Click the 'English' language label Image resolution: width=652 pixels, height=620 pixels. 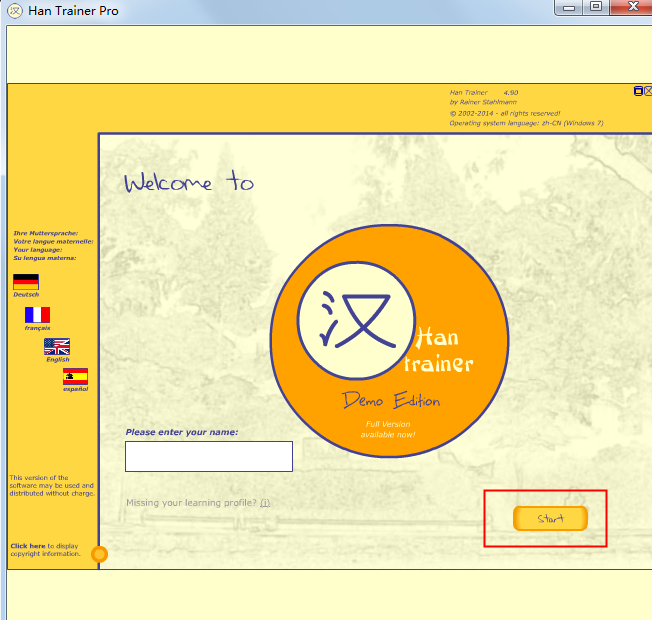58,359
